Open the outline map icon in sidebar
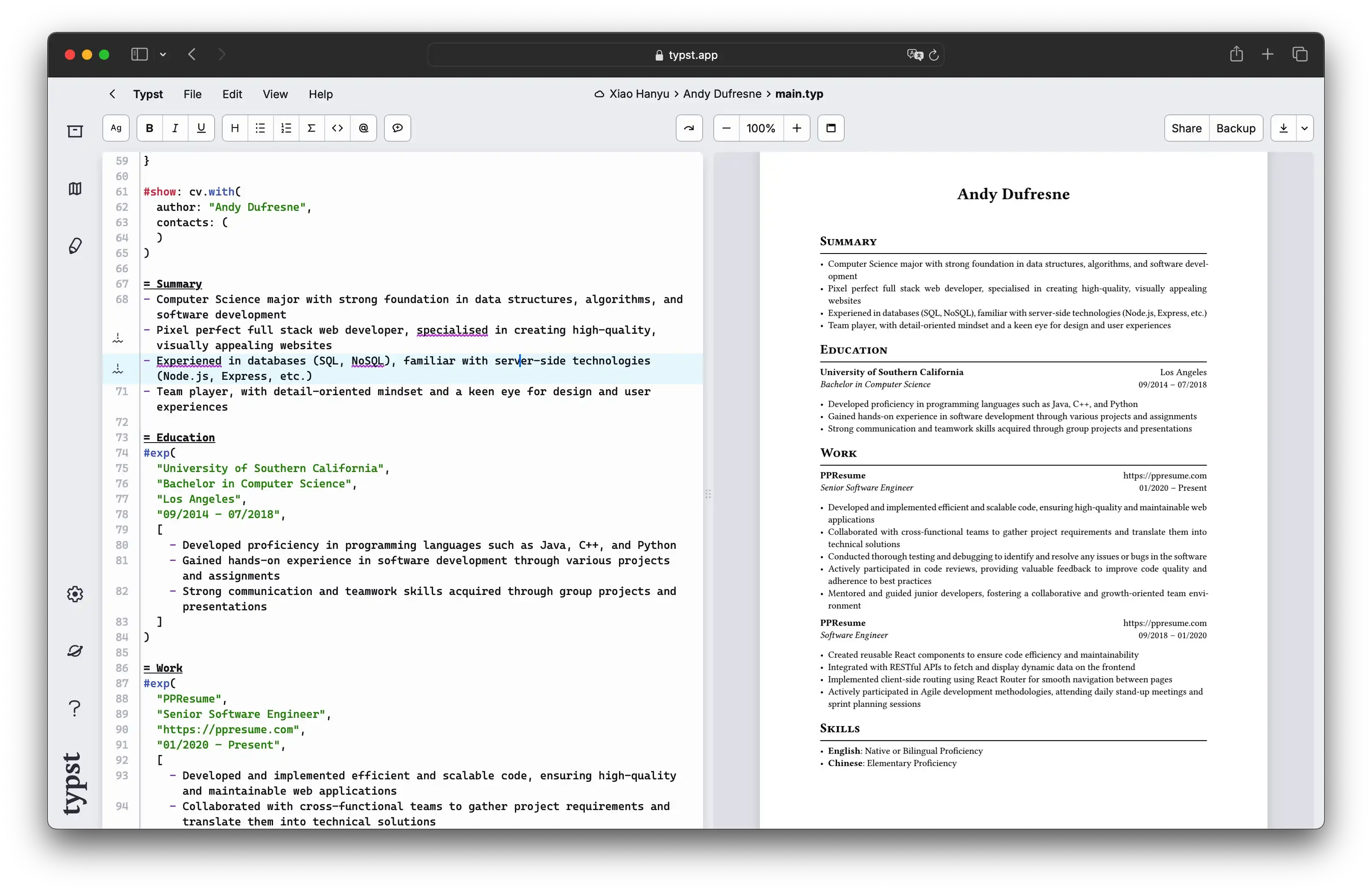The width and height of the screenshot is (1372, 892). point(75,189)
